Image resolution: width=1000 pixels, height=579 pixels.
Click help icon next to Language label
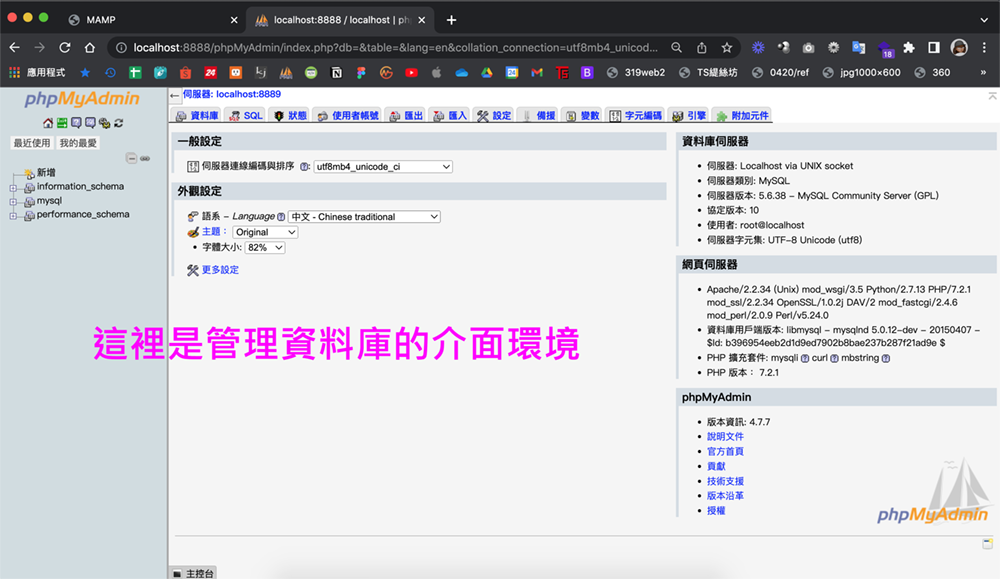pyautogui.click(x=281, y=217)
